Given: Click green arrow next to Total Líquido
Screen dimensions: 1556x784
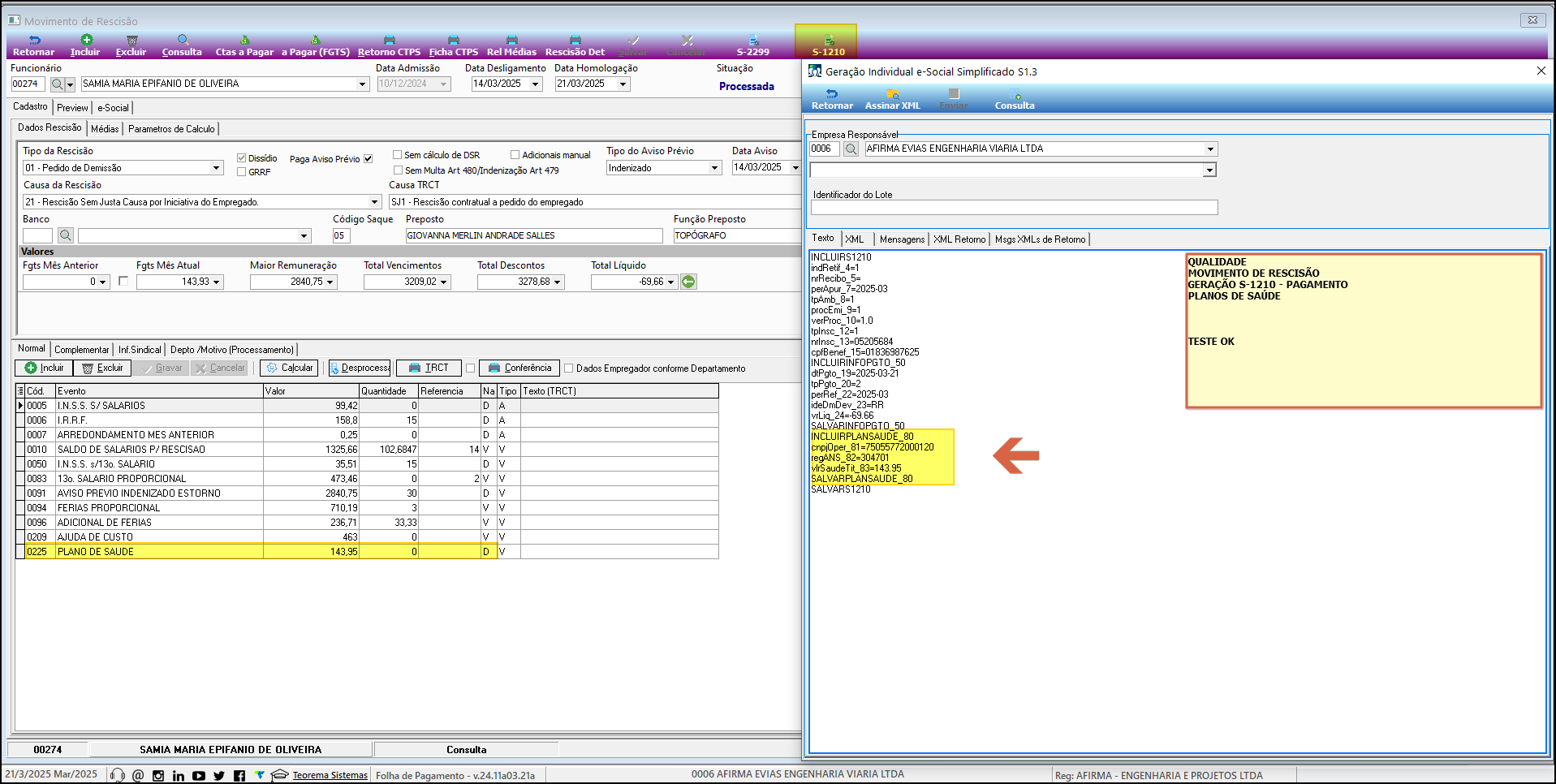Looking at the screenshot, I should pyautogui.click(x=688, y=282).
